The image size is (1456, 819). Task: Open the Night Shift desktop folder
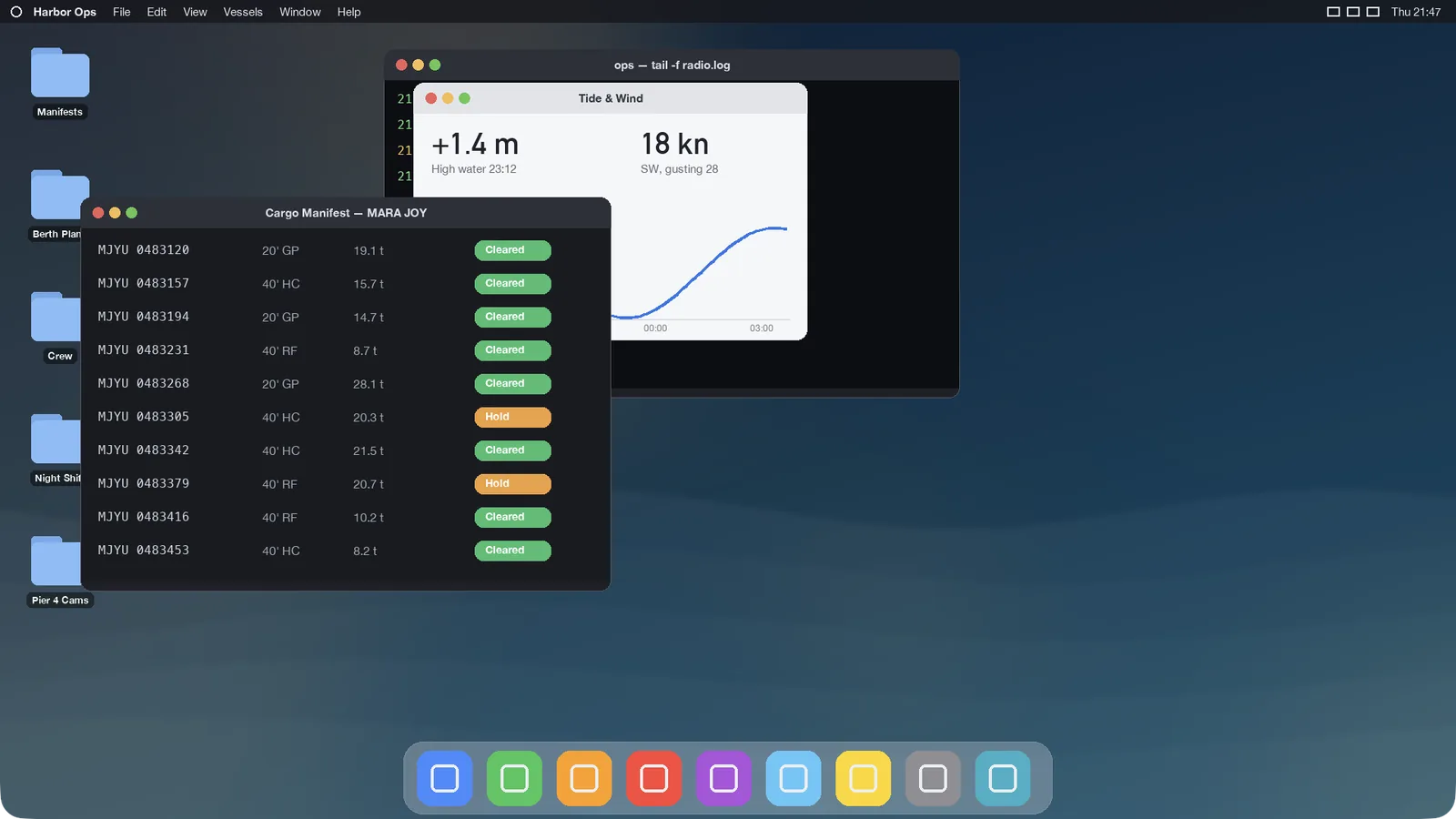tap(56, 439)
